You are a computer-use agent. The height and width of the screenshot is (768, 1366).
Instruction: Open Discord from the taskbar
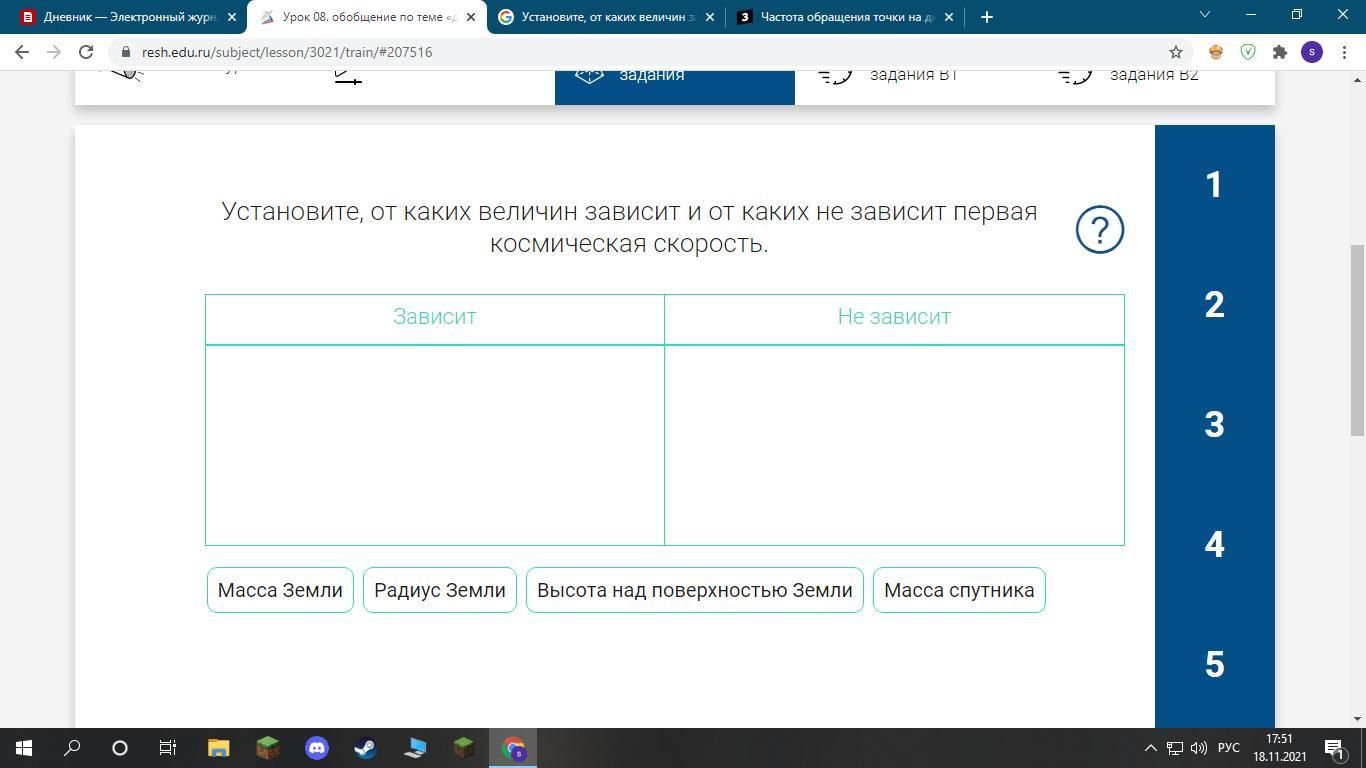pos(317,748)
